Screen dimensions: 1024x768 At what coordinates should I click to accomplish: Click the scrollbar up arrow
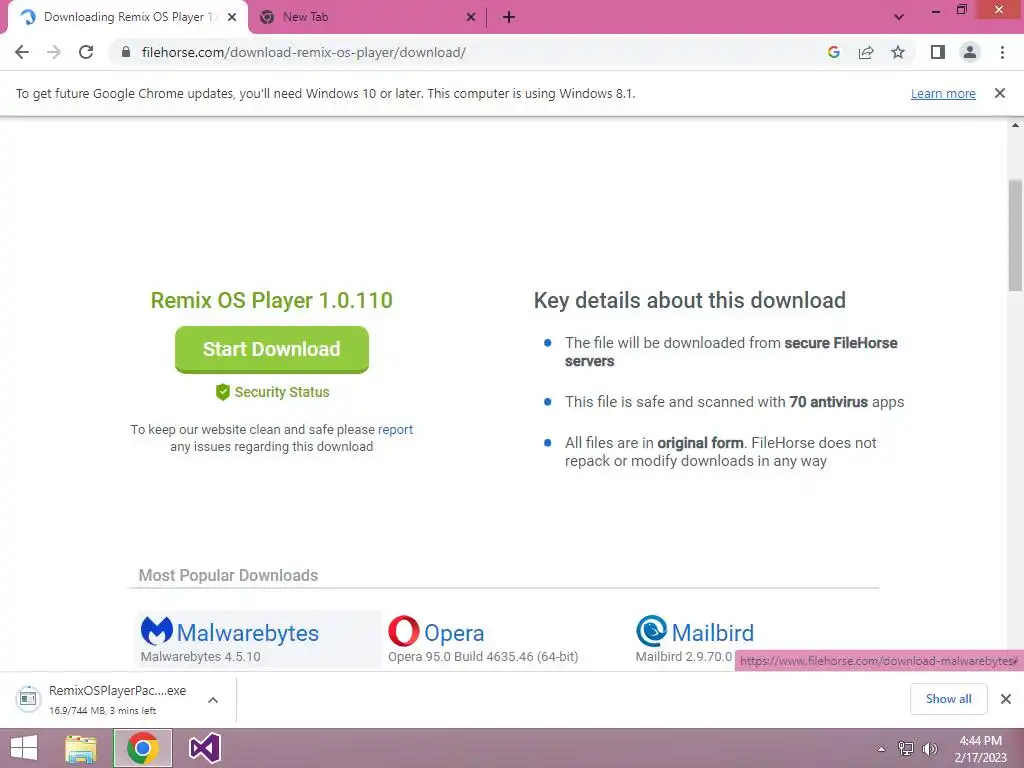[1016, 125]
